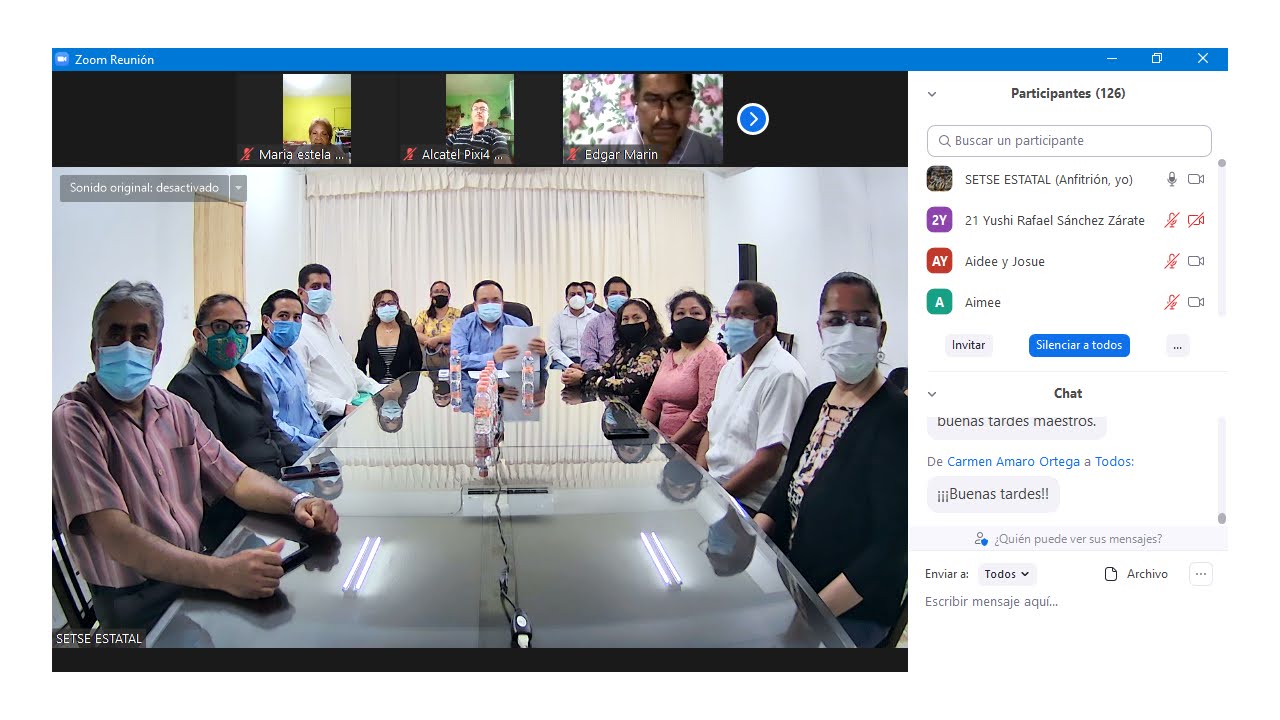Viewport: 1280px width, 720px height.
Task: Toggle camera icon for SETSE ESTATAL
Action: point(1196,179)
